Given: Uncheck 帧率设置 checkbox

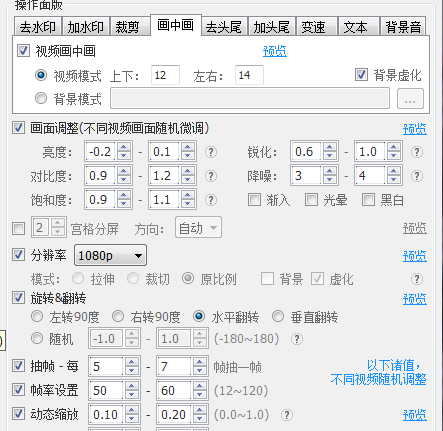Looking at the screenshot, I should 18,390.
